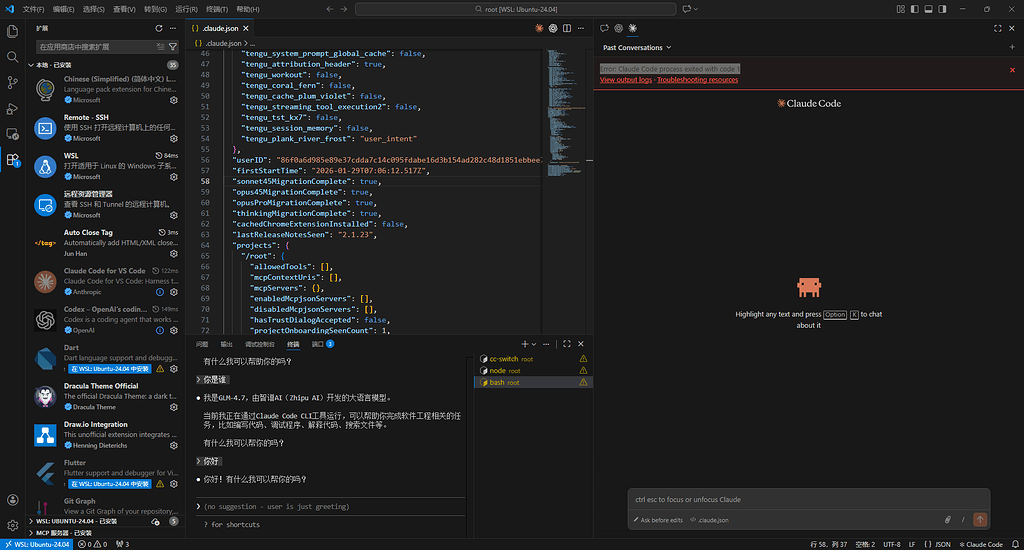The image size is (1024, 550).
Task: Open Manage gear at activity bar bottom
Action: (12, 525)
